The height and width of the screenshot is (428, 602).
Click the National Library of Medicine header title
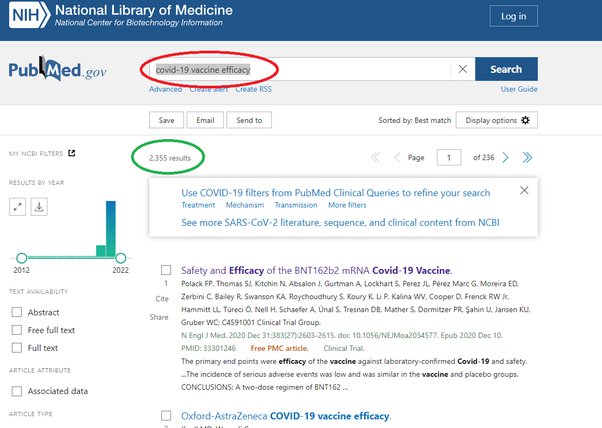click(x=144, y=10)
